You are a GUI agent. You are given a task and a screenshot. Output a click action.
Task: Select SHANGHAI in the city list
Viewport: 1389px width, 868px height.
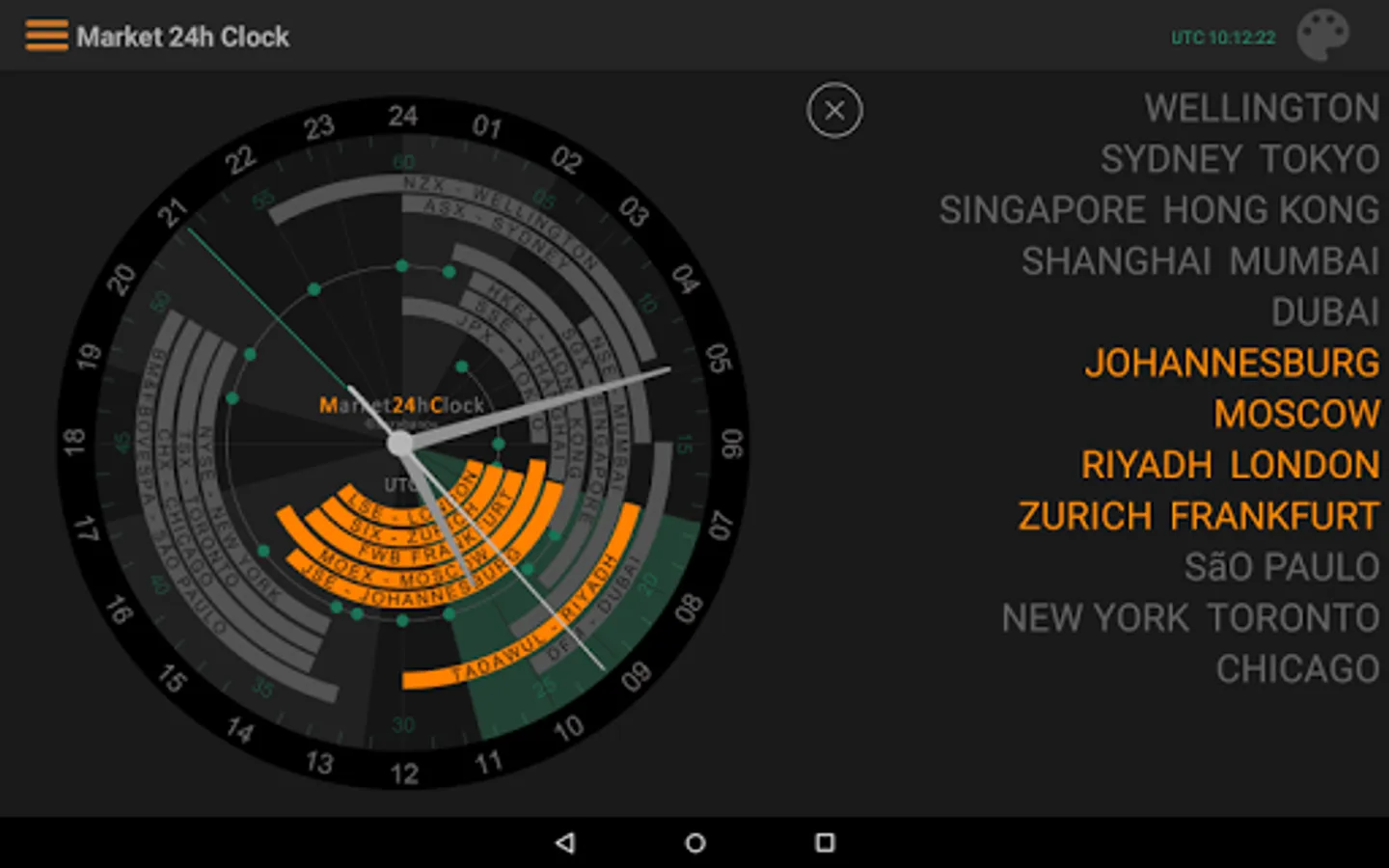point(1116,261)
